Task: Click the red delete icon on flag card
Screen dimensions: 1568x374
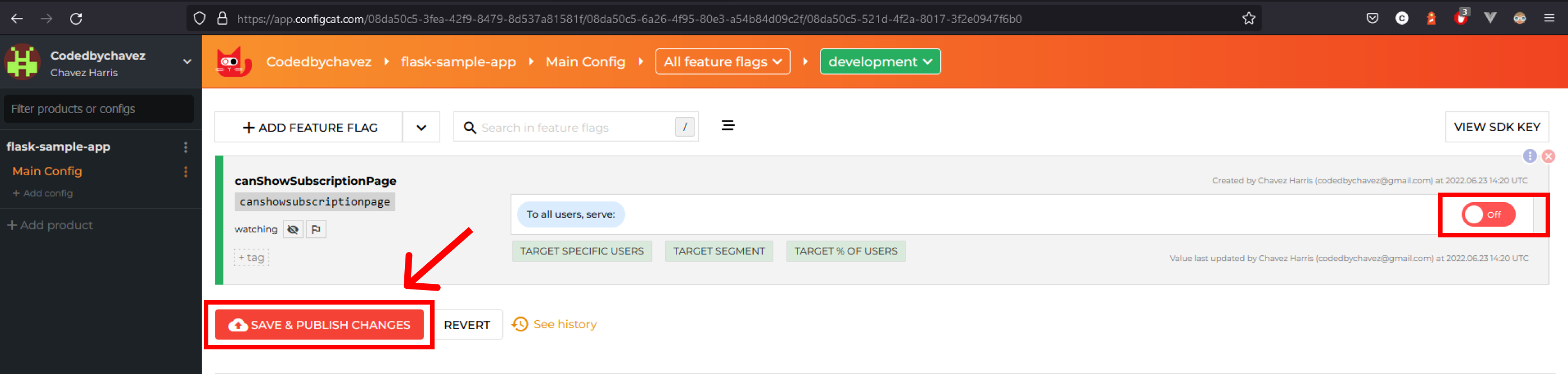Action: coord(1548,156)
